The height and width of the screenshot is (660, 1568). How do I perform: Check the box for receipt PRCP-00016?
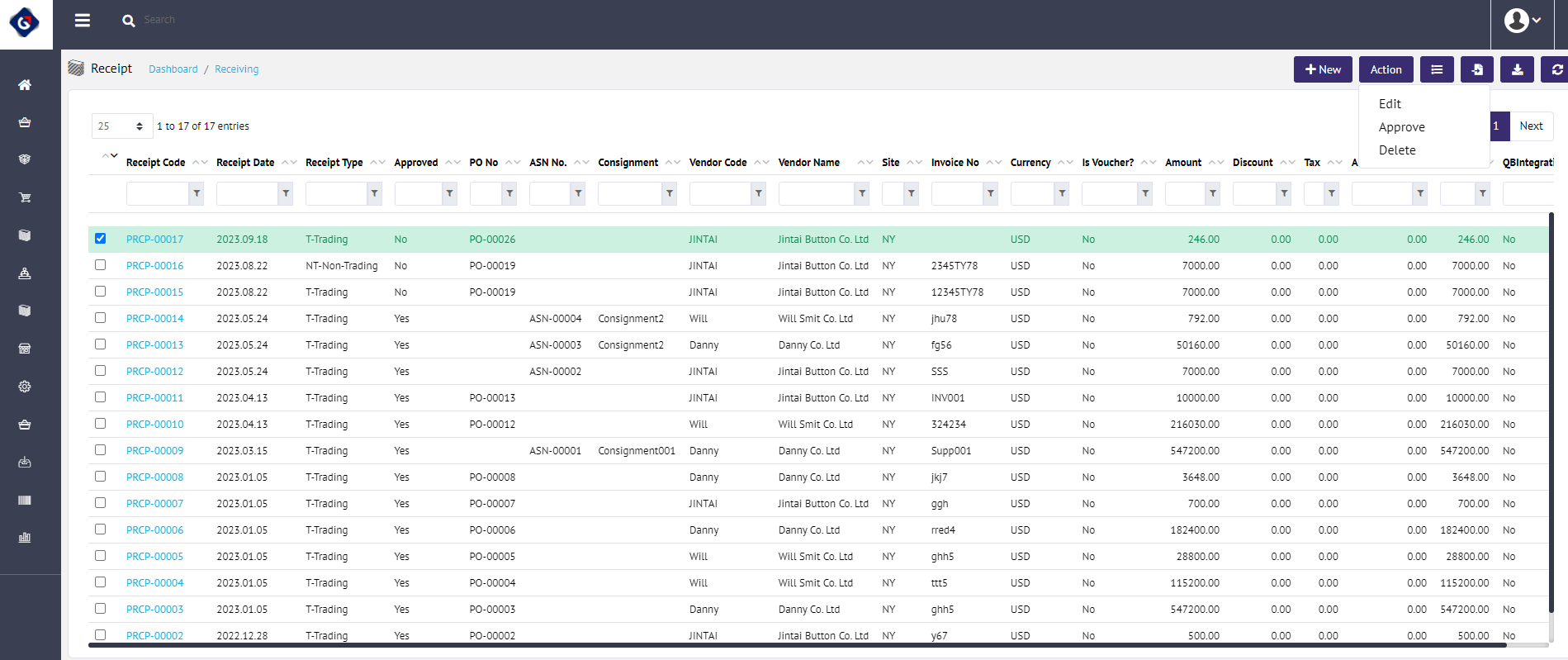101,265
